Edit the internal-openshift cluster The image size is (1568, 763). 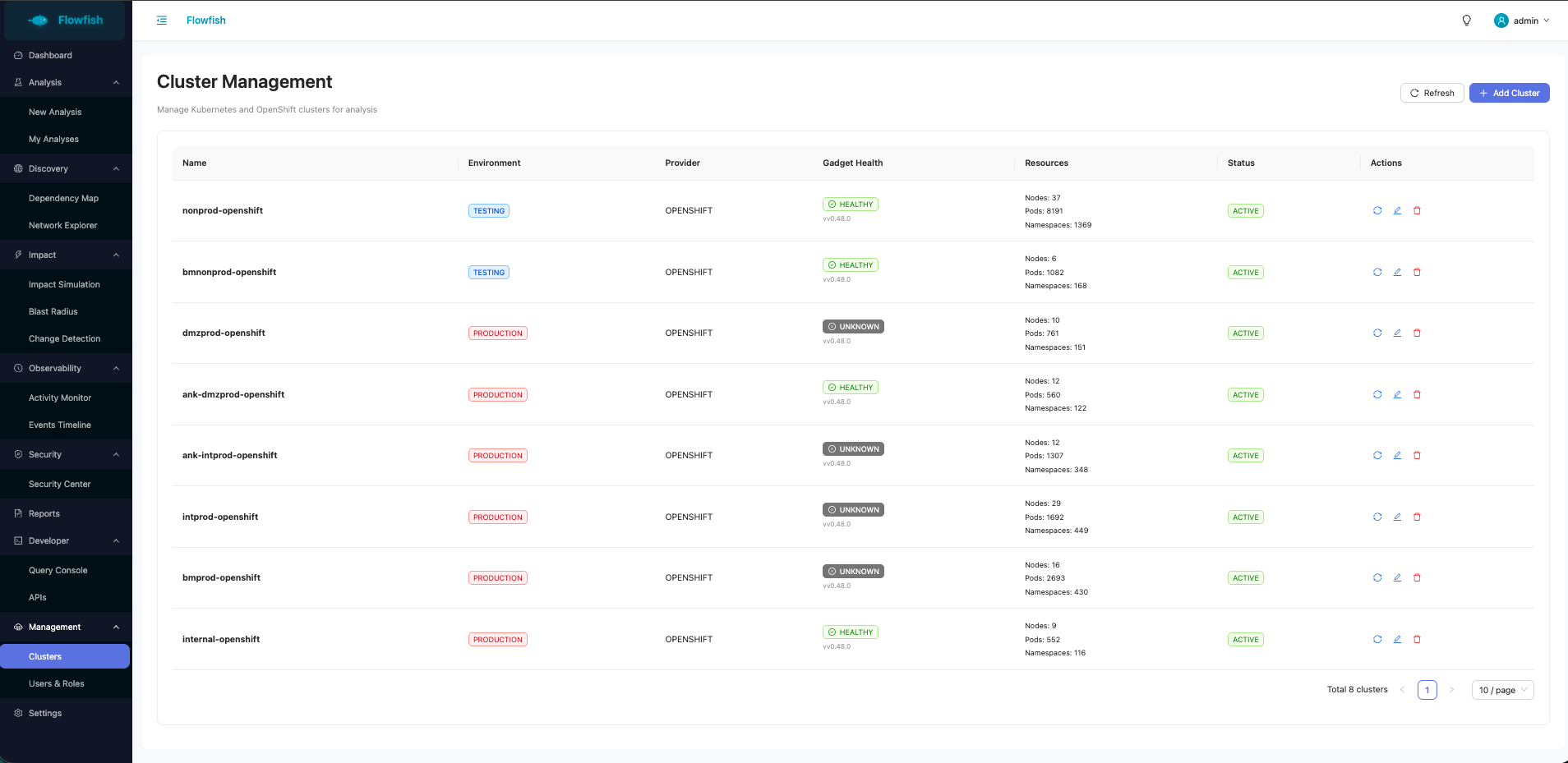click(x=1397, y=639)
